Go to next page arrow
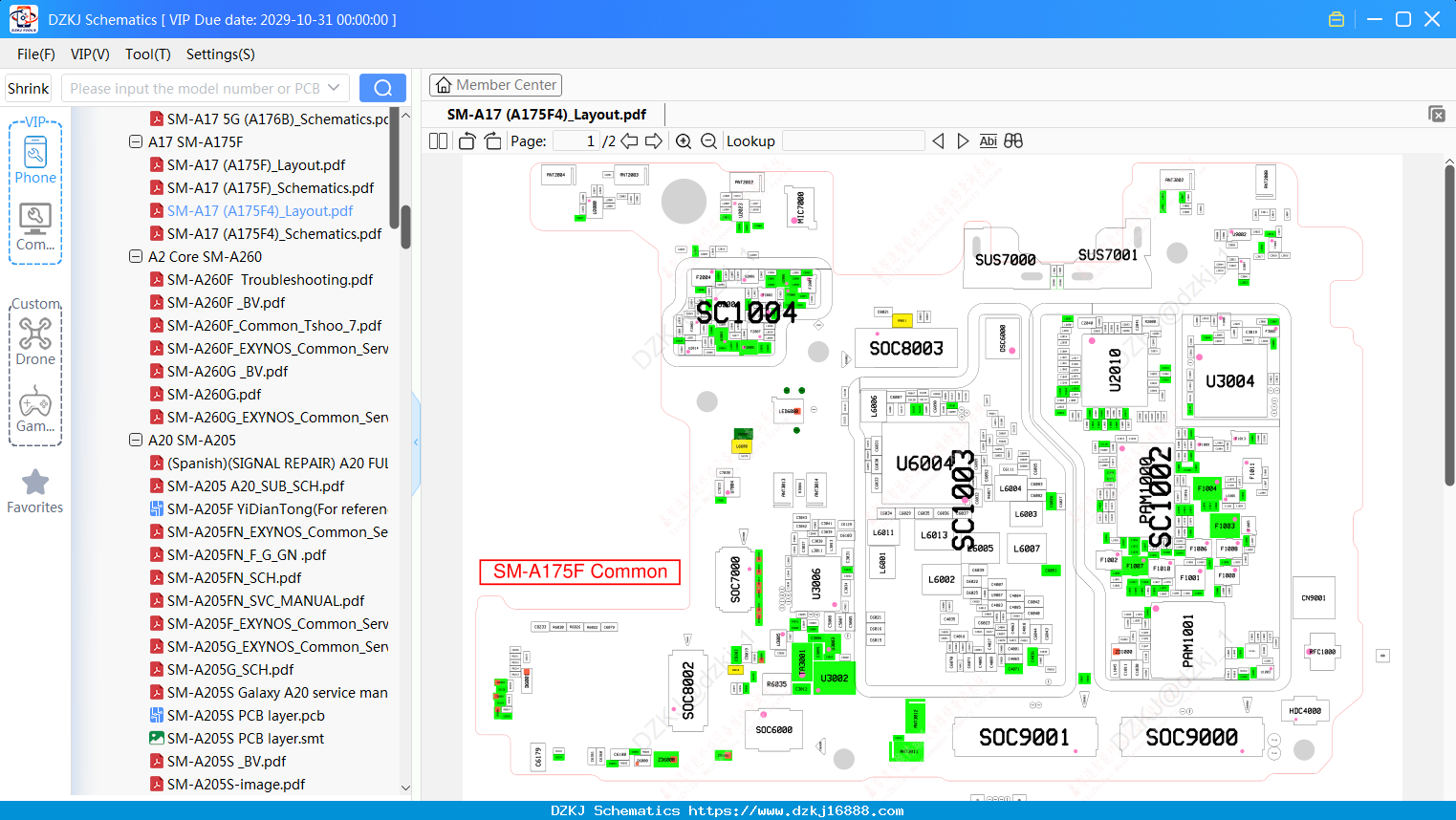Viewport: 1456px width, 820px height. pyautogui.click(x=654, y=141)
